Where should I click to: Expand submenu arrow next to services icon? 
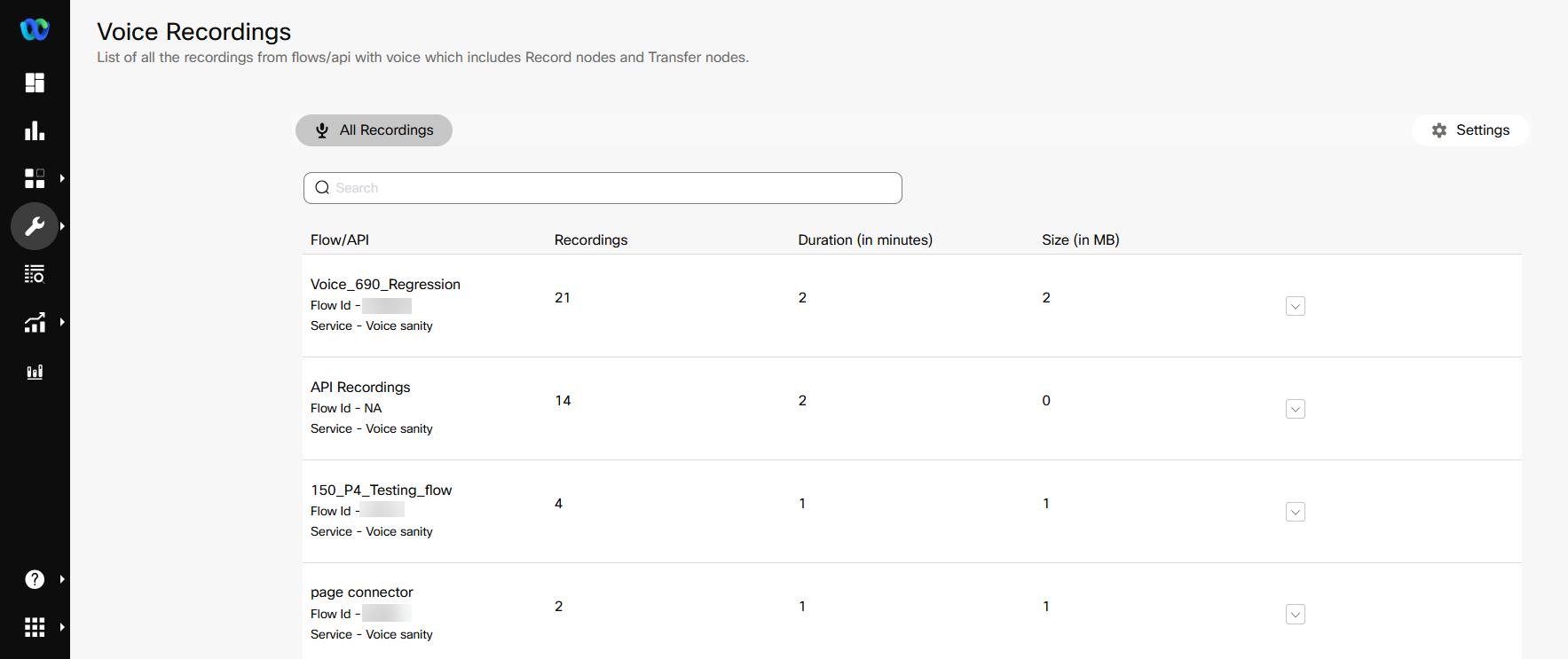point(62,178)
